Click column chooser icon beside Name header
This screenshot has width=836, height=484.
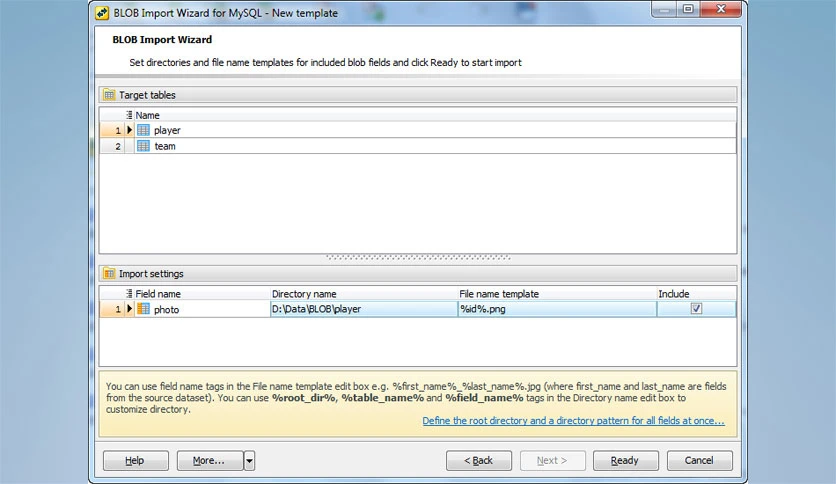tap(129, 115)
